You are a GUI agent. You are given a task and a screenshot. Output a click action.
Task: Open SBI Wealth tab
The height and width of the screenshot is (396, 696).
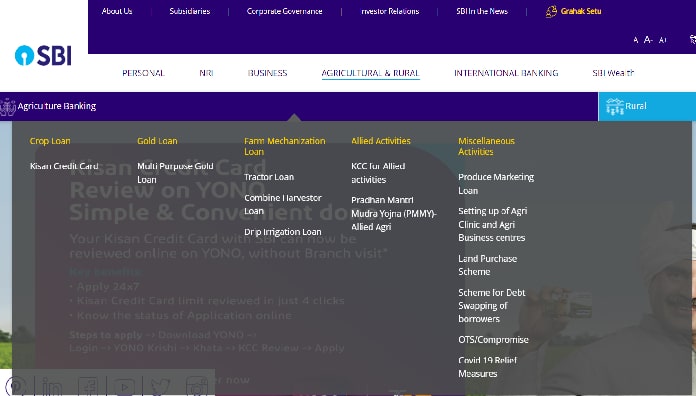(613, 73)
